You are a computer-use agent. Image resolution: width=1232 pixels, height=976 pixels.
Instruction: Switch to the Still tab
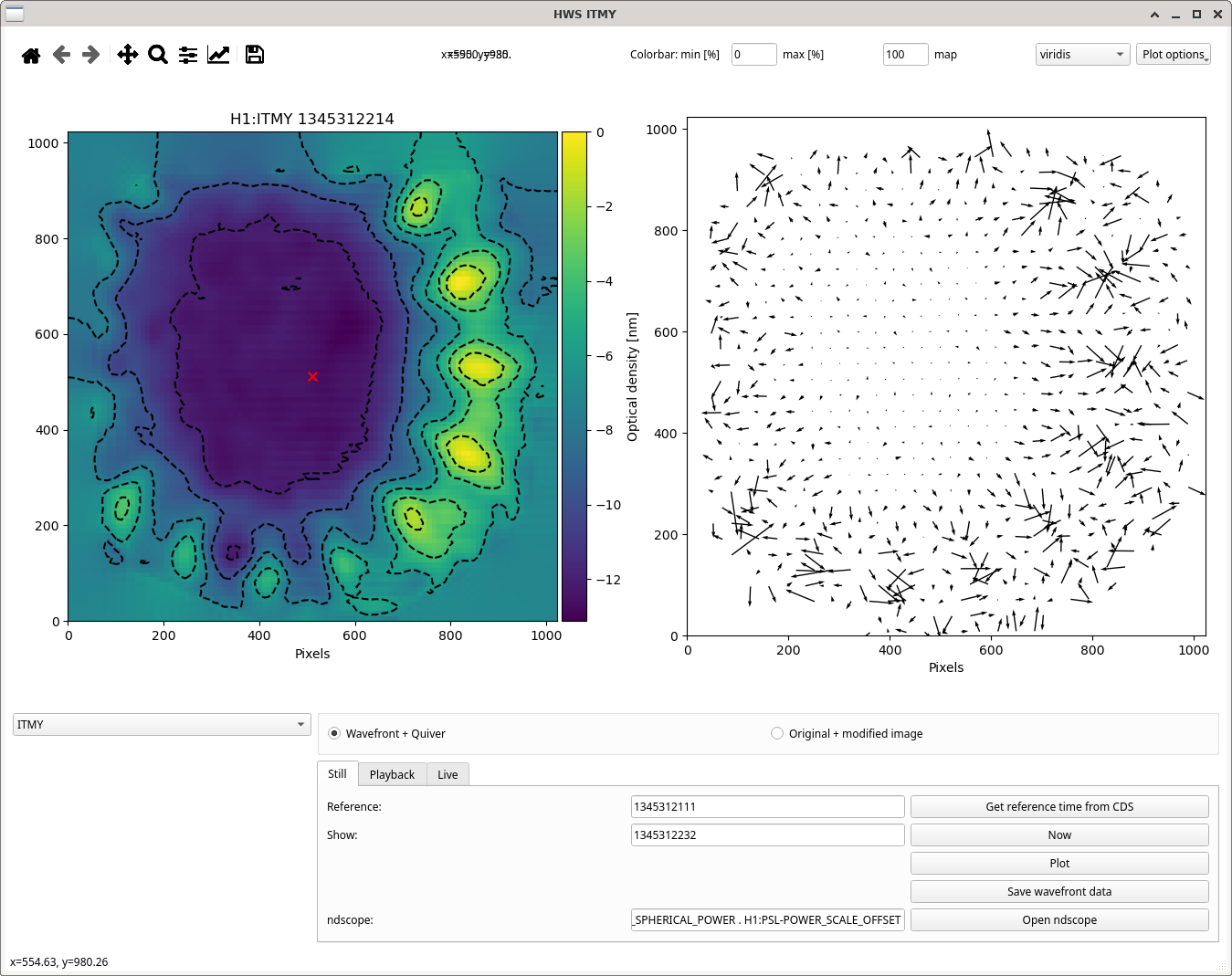[337, 773]
